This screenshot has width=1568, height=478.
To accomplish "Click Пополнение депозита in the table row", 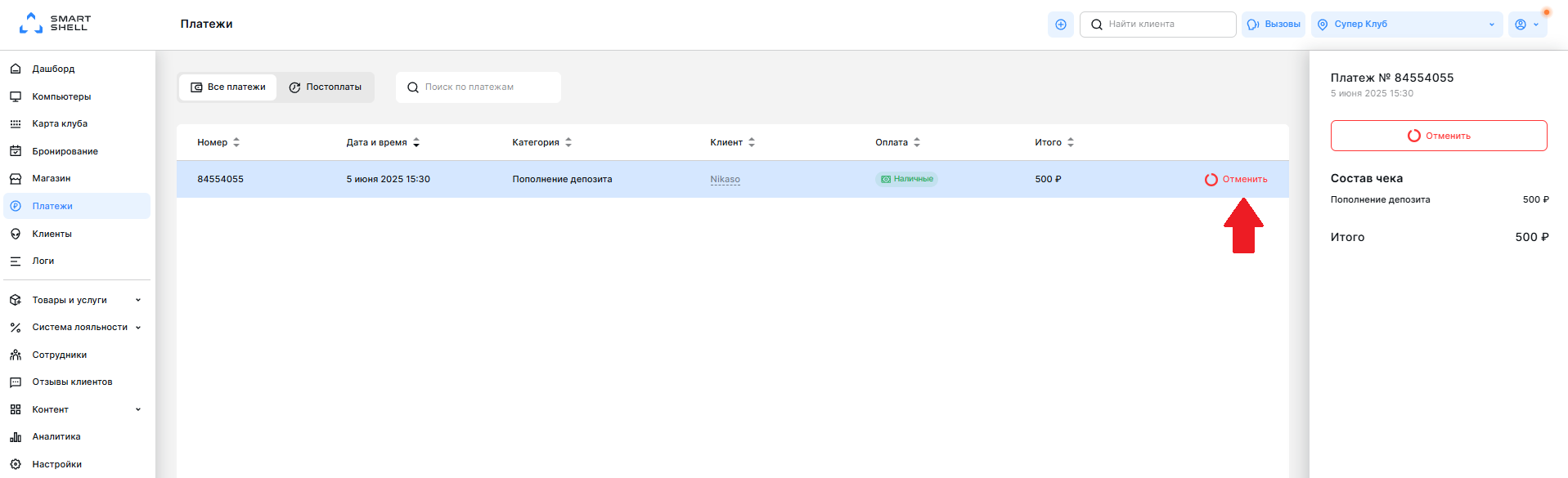I will (x=562, y=179).
